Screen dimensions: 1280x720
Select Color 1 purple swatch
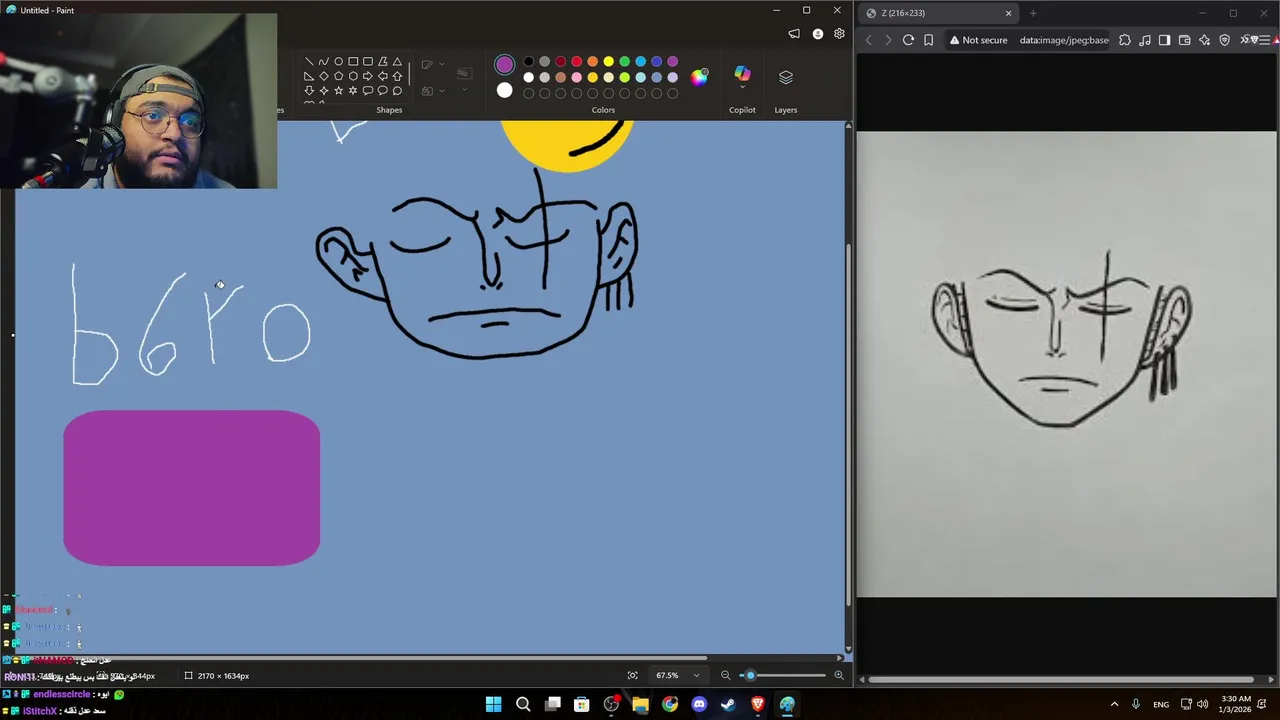[x=504, y=65]
